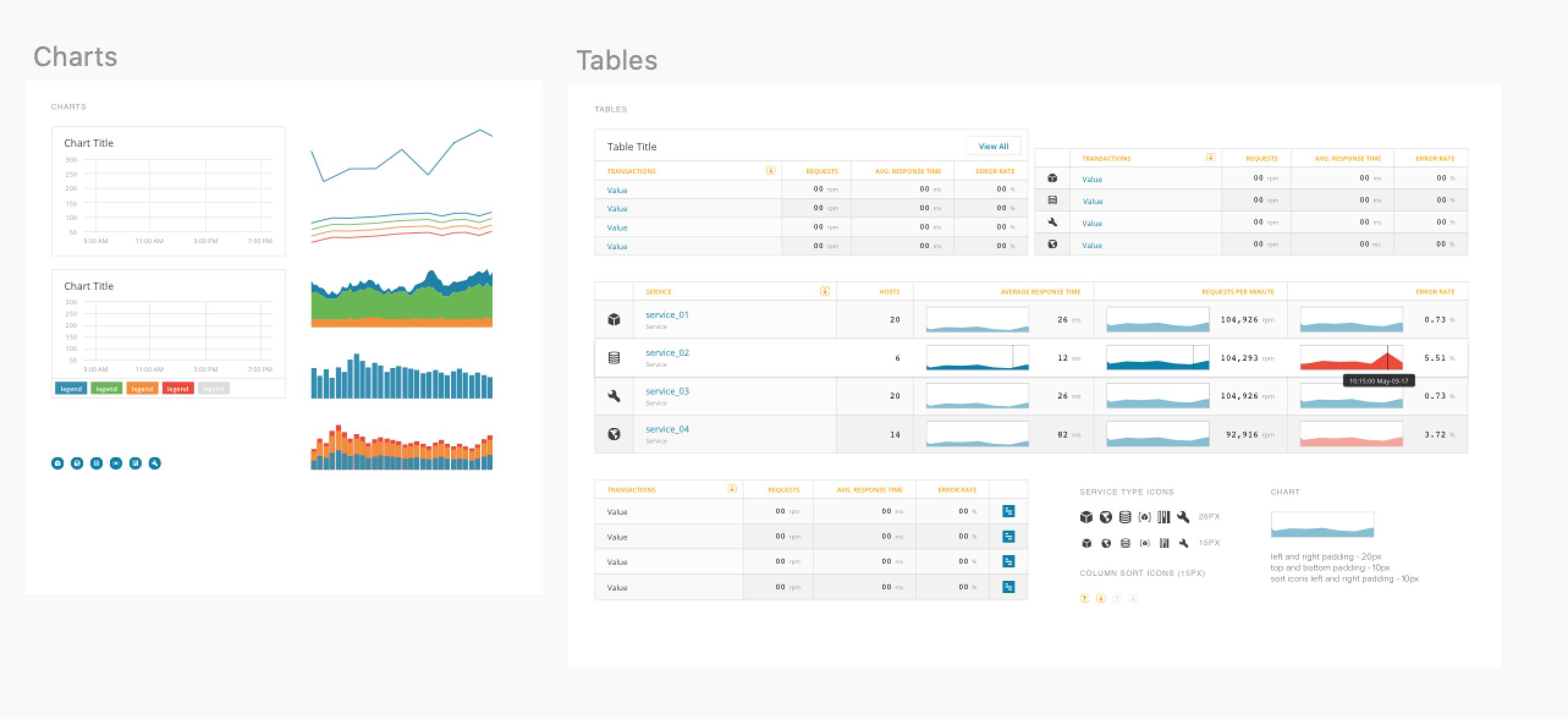The image size is (1568, 719).
Task: Sort the Service column with its arrow icon
Action: point(824,291)
